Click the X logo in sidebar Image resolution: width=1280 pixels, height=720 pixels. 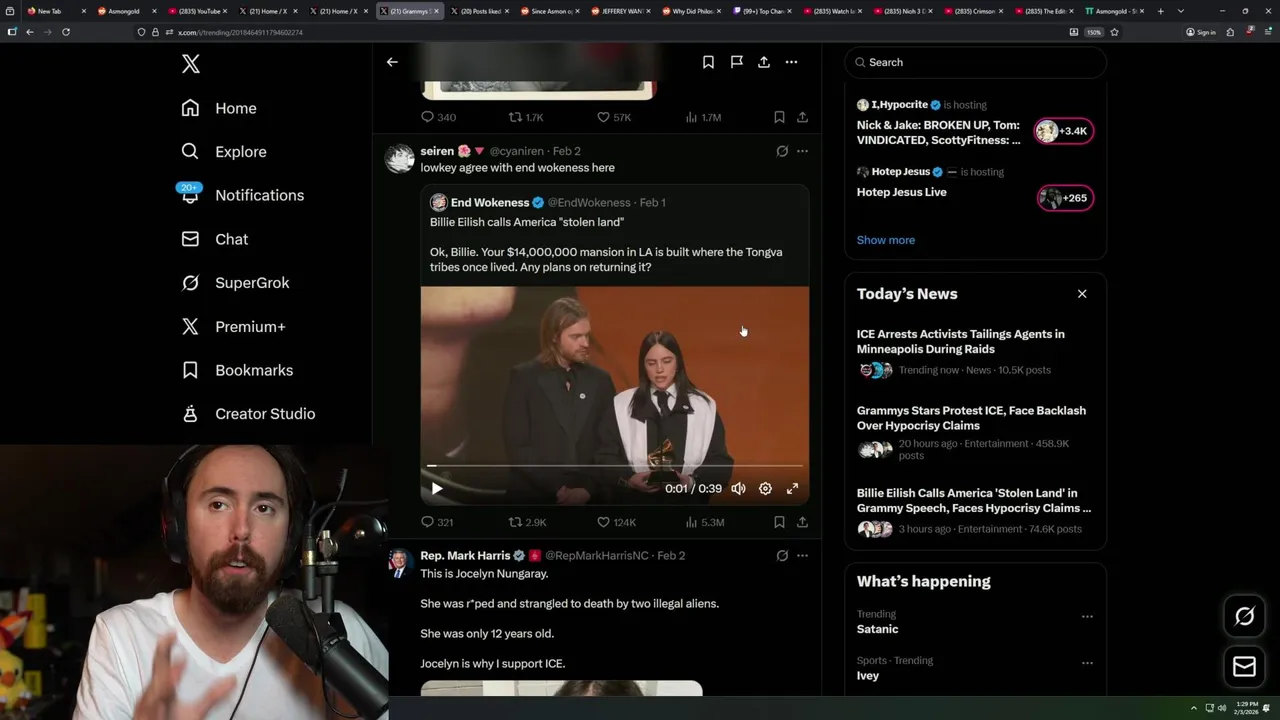click(191, 64)
